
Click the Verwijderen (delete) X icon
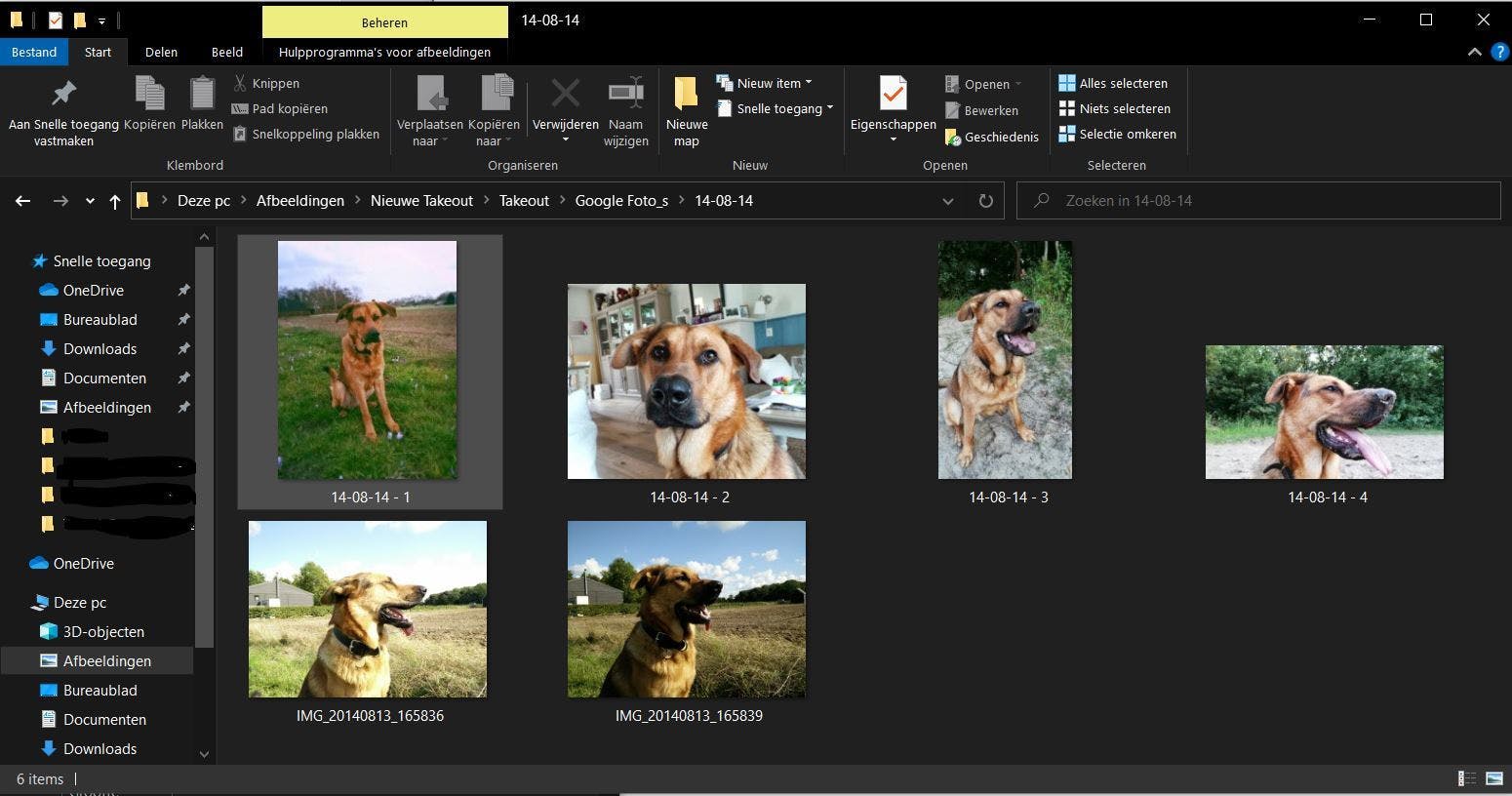[565, 95]
